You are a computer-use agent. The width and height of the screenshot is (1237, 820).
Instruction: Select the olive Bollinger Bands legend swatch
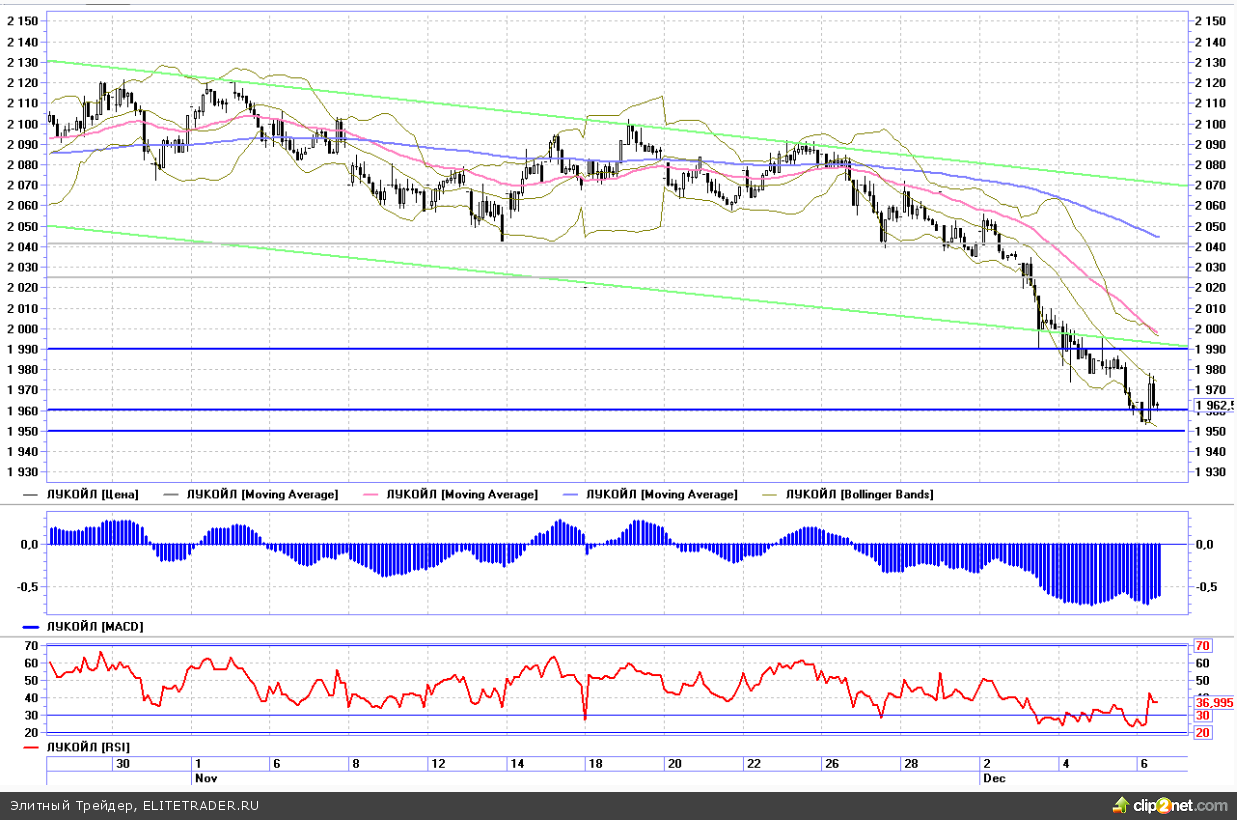click(x=770, y=495)
